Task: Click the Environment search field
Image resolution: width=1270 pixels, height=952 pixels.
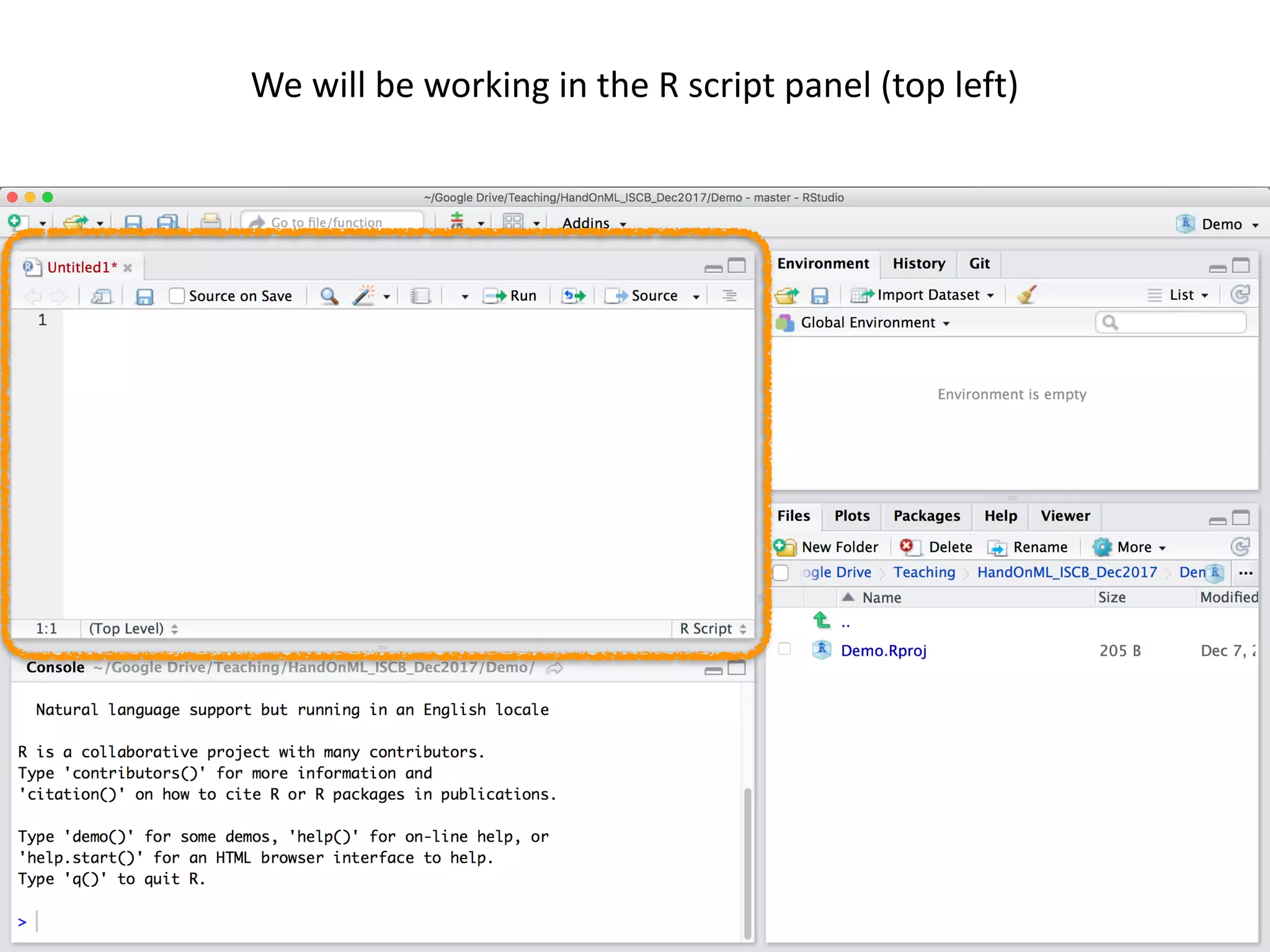Action: click(1171, 322)
